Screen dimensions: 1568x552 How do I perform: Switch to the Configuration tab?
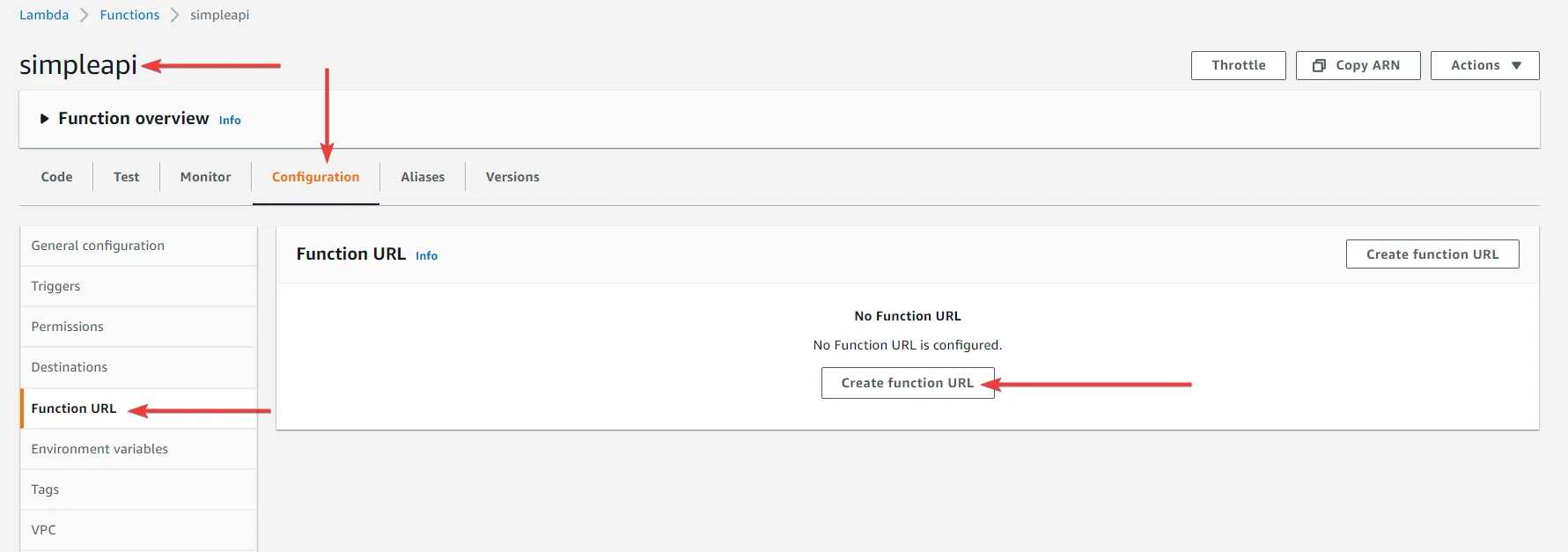(315, 176)
